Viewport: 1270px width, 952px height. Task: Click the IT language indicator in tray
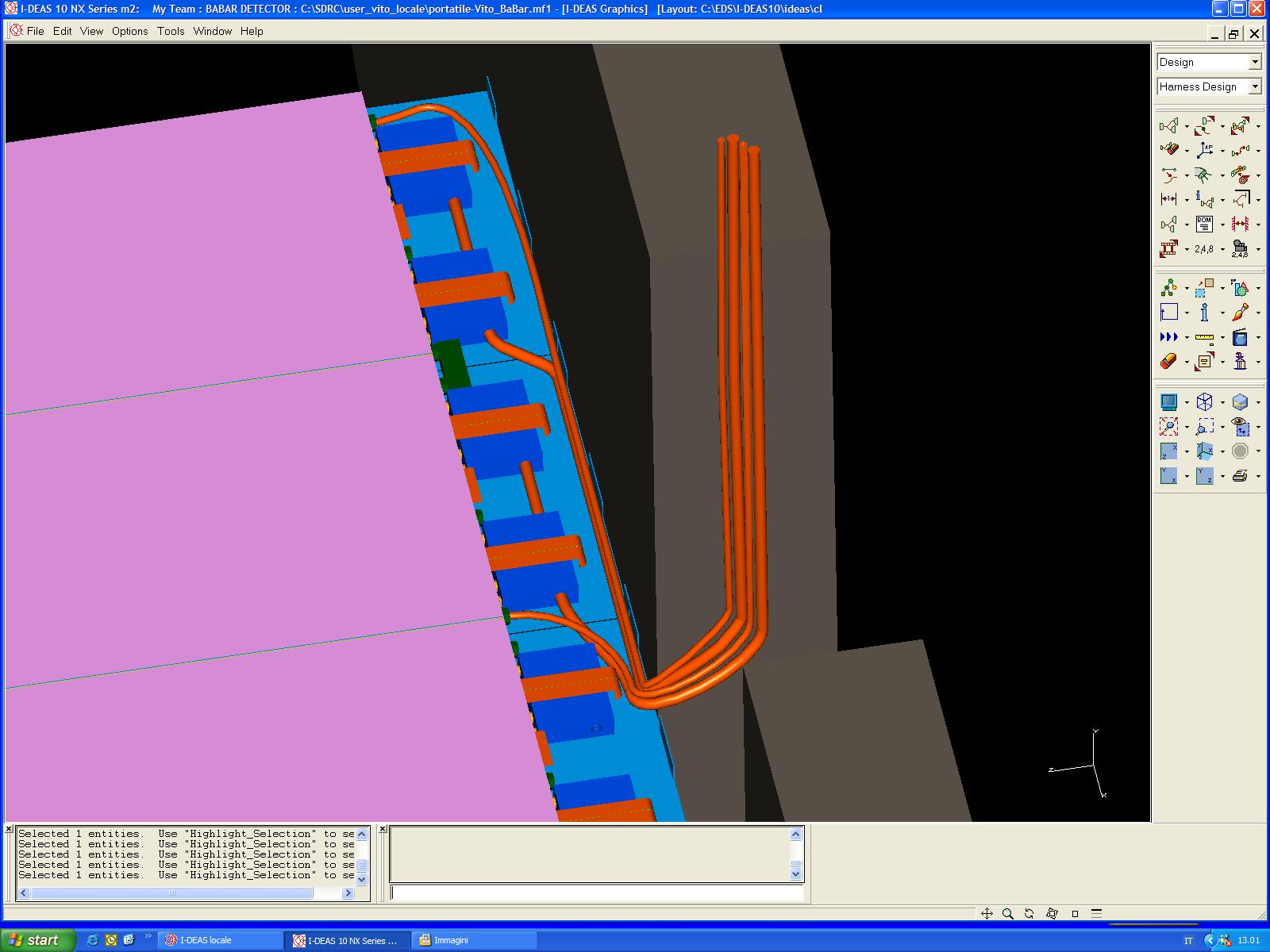(1188, 941)
